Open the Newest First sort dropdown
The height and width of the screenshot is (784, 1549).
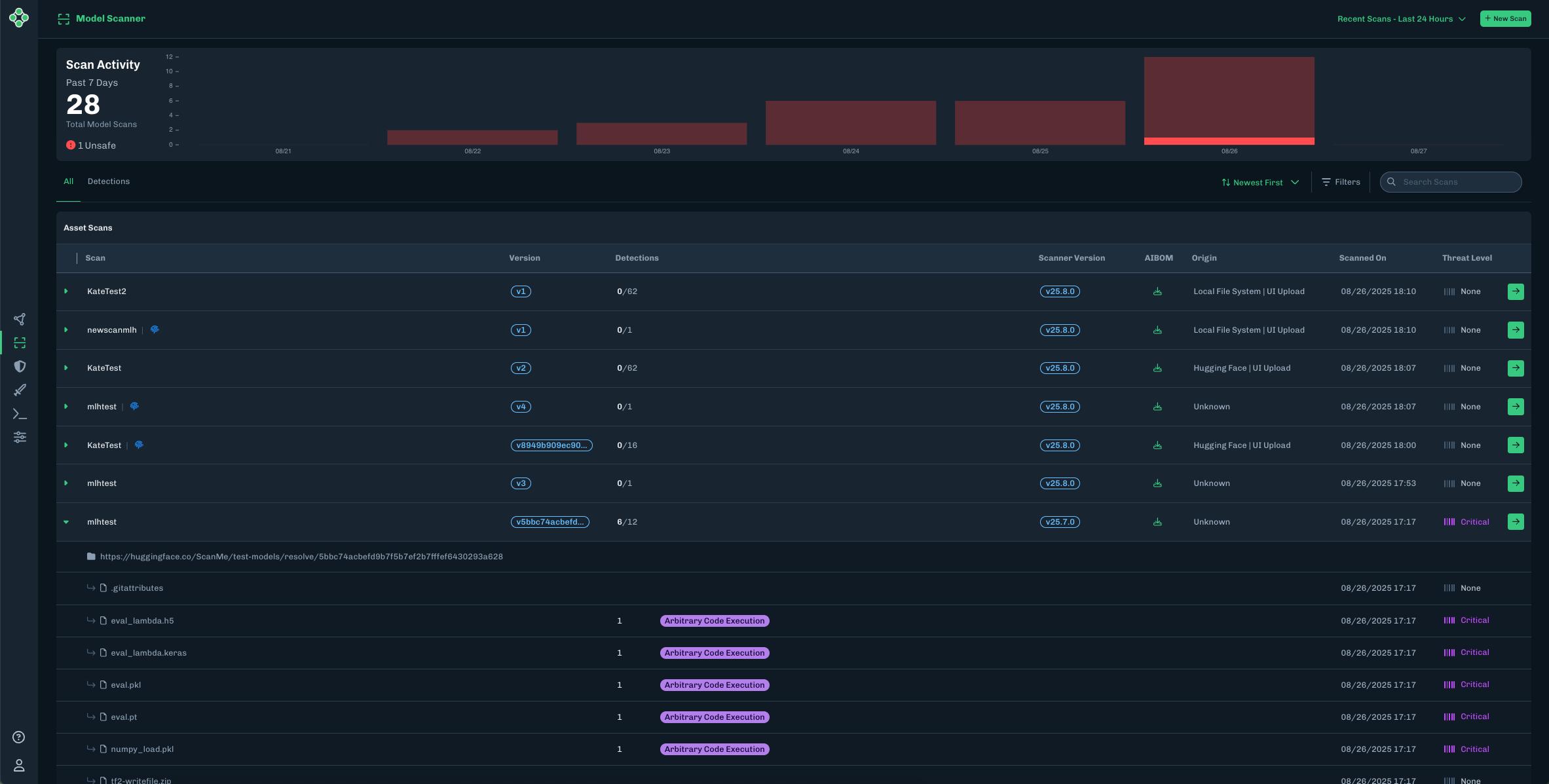1260,182
